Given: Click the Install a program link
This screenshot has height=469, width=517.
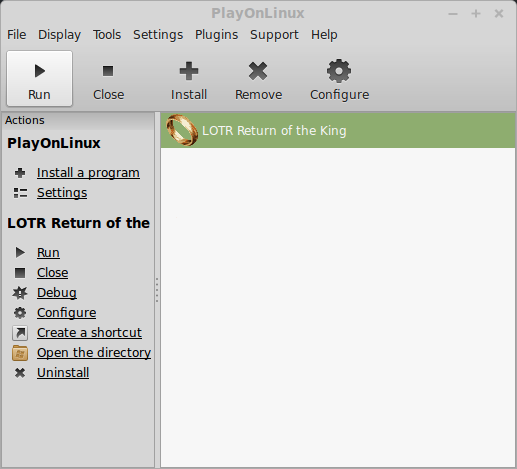Looking at the screenshot, I should click(88, 173).
